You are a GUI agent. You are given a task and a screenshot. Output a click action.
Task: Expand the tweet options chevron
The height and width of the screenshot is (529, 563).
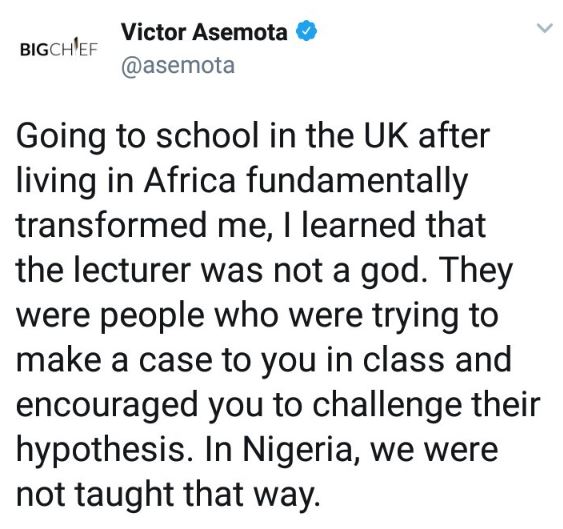(x=545, y=28)
